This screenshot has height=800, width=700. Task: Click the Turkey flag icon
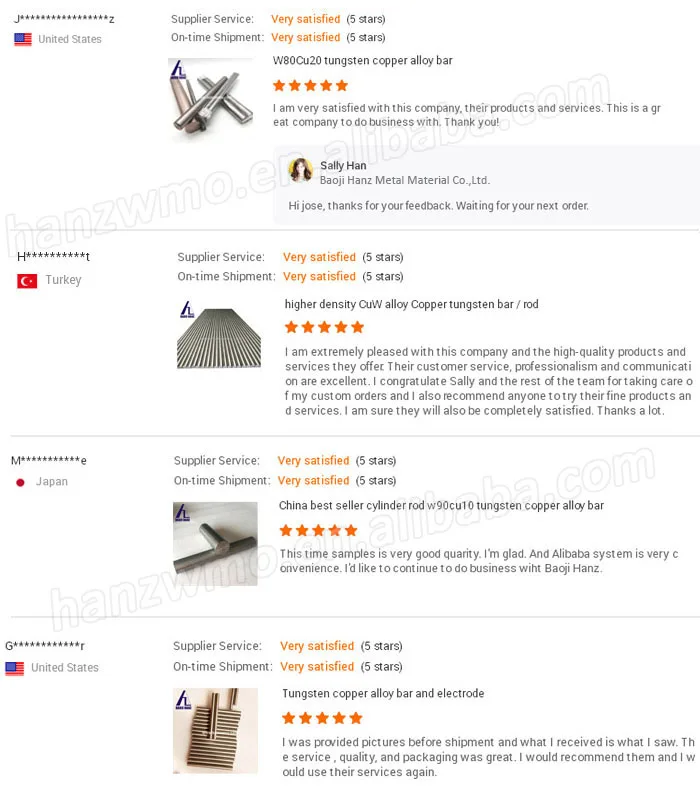pyautogui.click(x=27, y=281)
